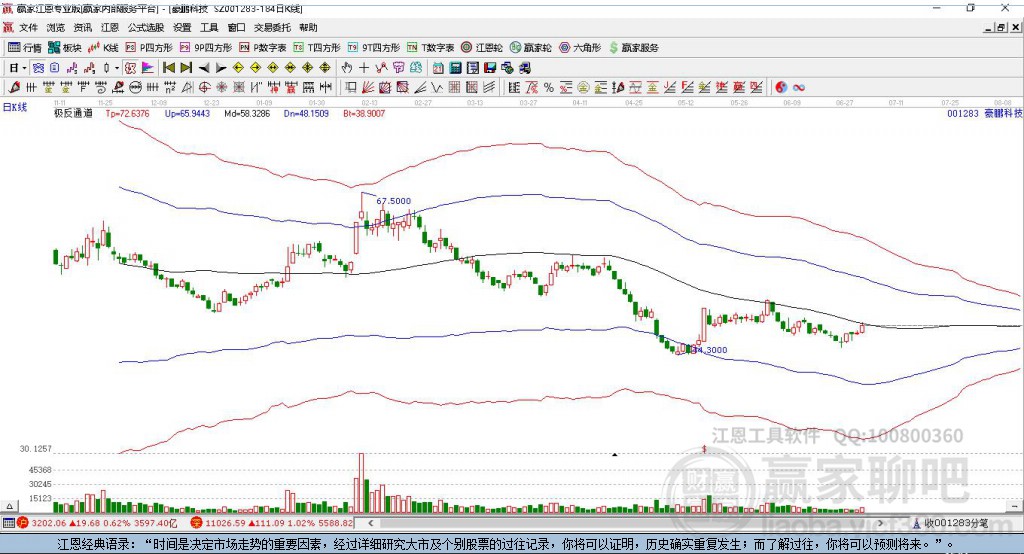Open the 帮助 menu
This screenshot has height=554, width=1024.
click(x=308, y=27)
